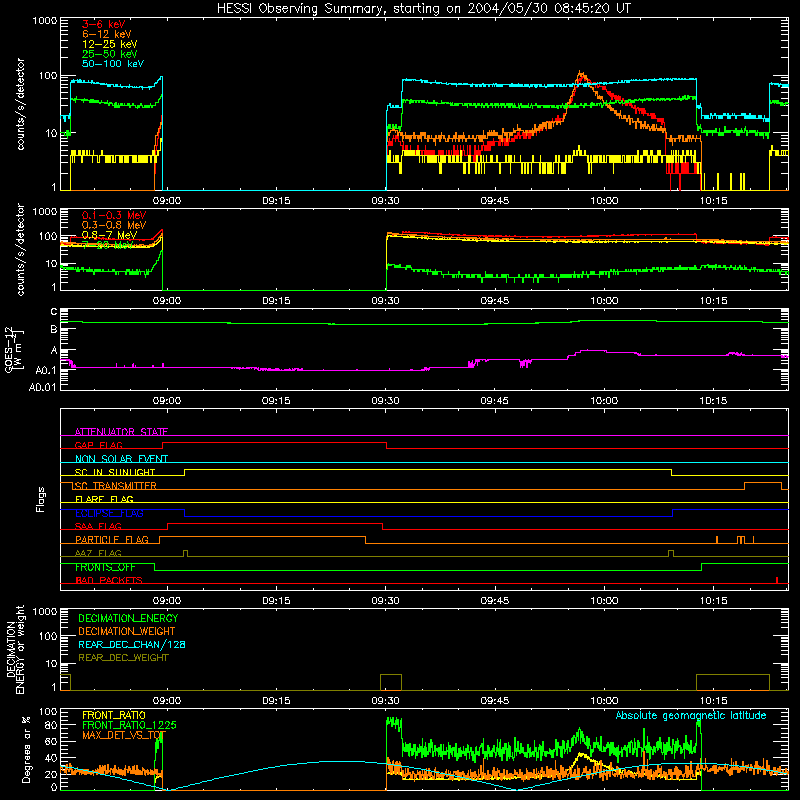This screenshot has height=800, width=800.
Task: Click the 0.8-7 MeV legend label
Action: click(x=109, y=235)
